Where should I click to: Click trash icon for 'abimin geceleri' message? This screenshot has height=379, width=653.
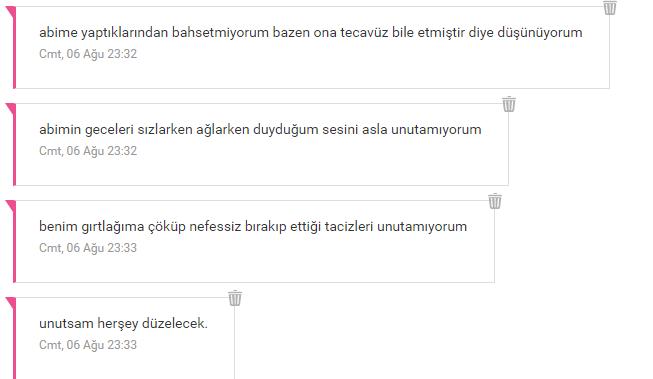pos(508,104)
